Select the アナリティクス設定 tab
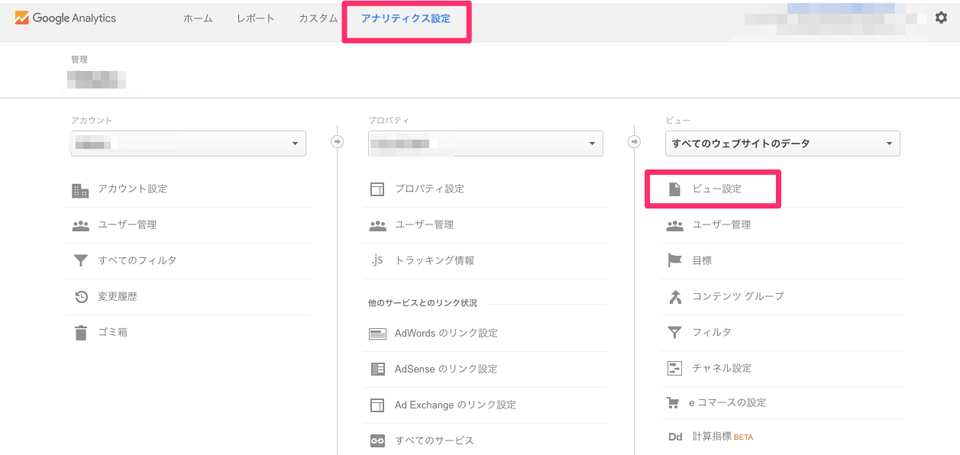Viewport: 960px width, 455px height. click(405, 19)
